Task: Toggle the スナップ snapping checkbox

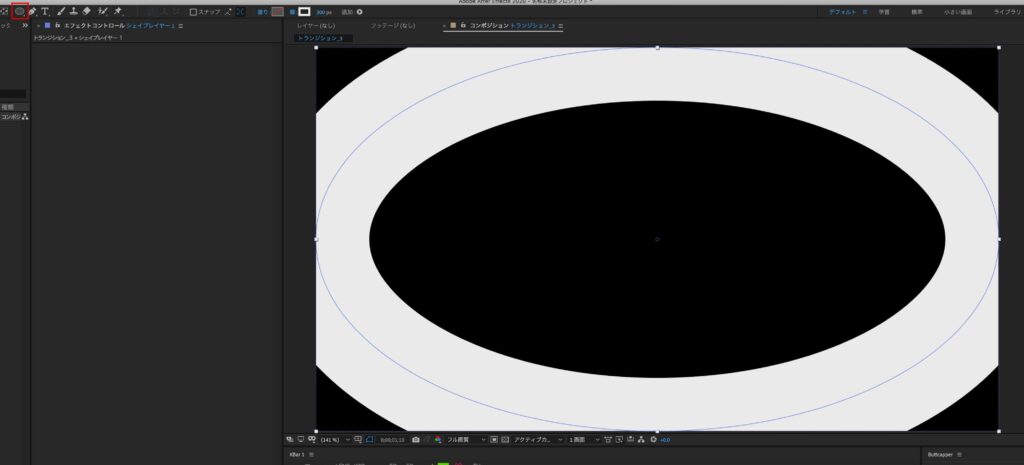Action: point(193,12)
